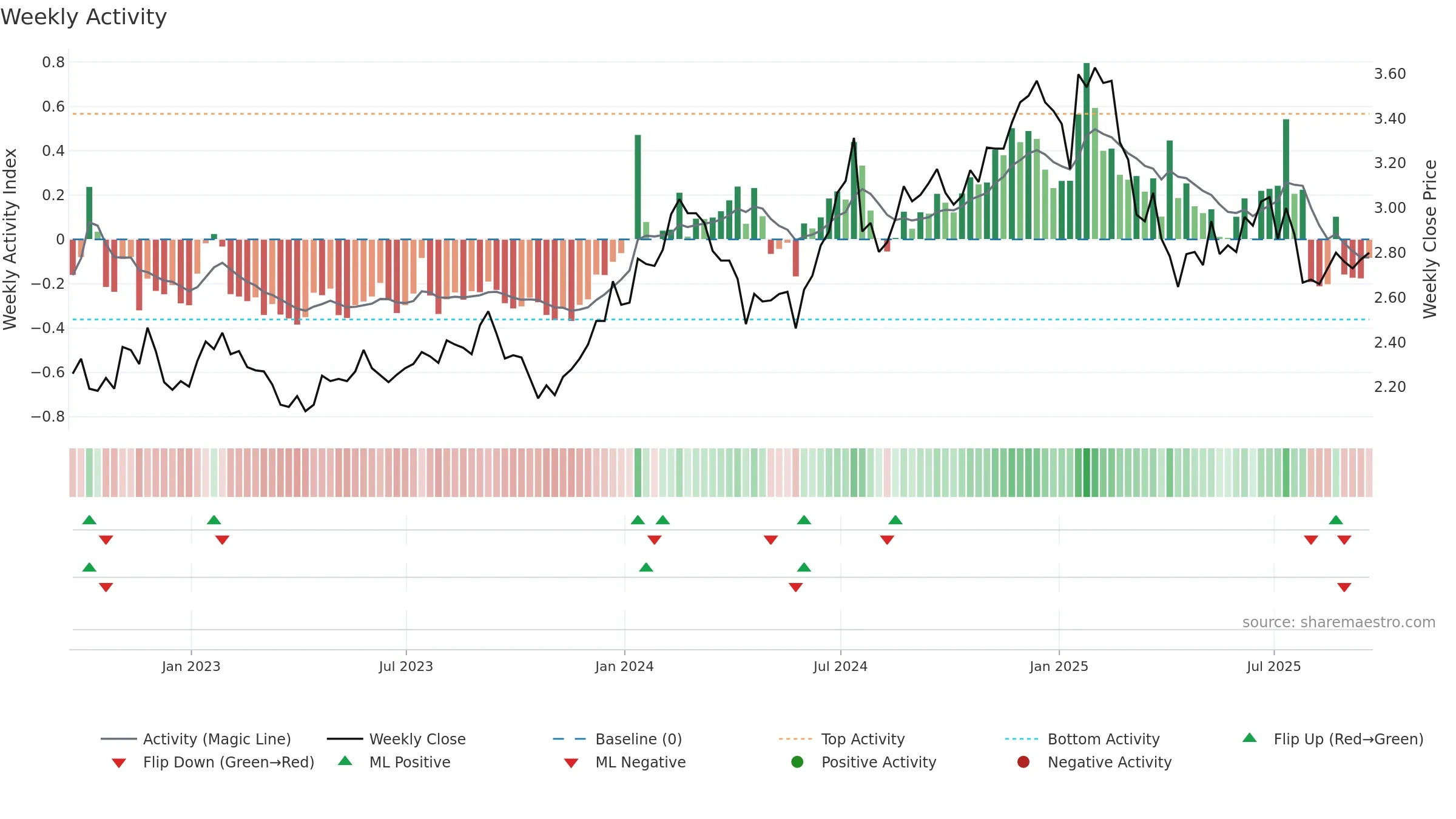
Task: Toggle Top Activity legend entry
Action: 842,739
